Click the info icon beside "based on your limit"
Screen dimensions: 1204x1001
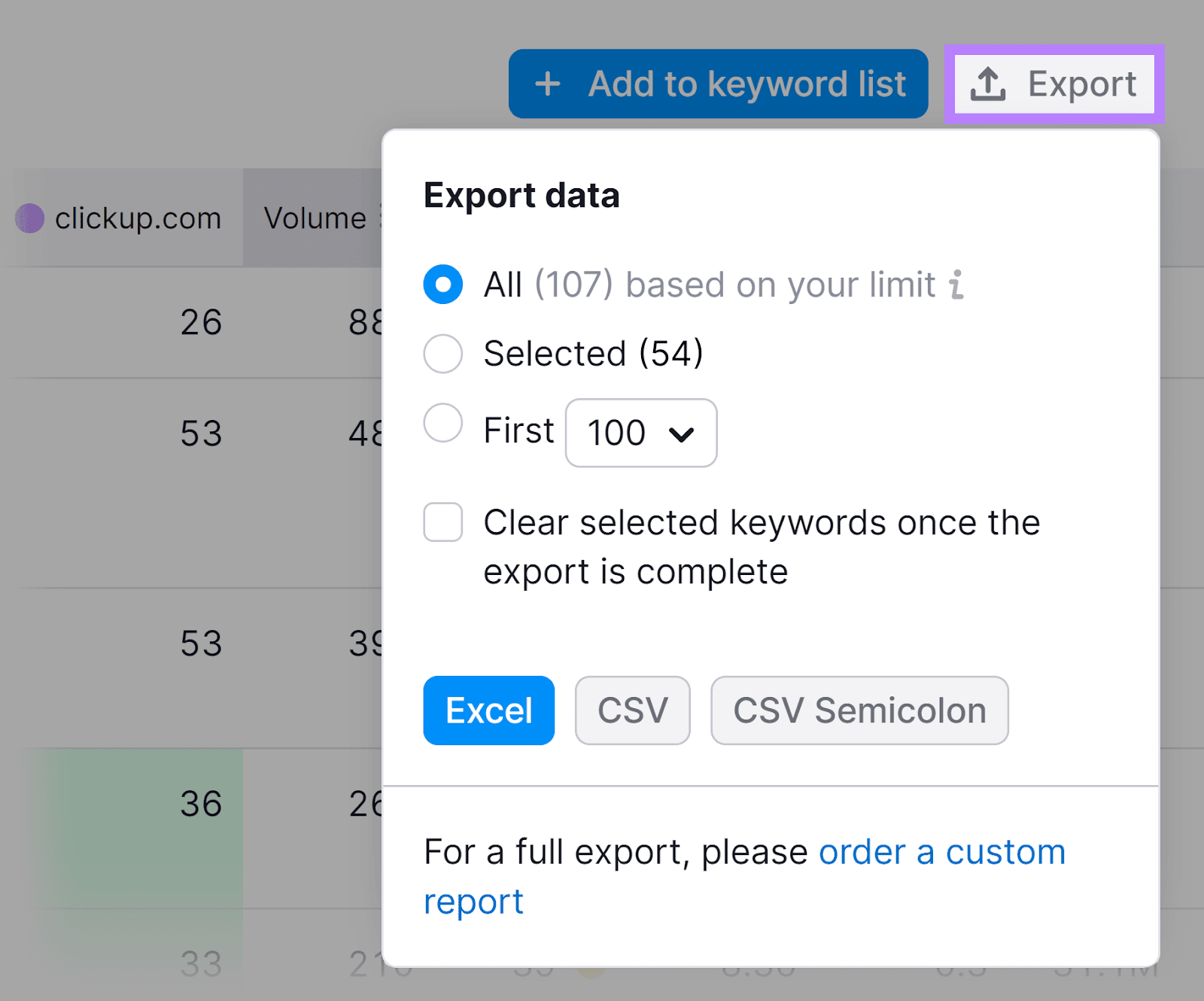pos(956,284)
